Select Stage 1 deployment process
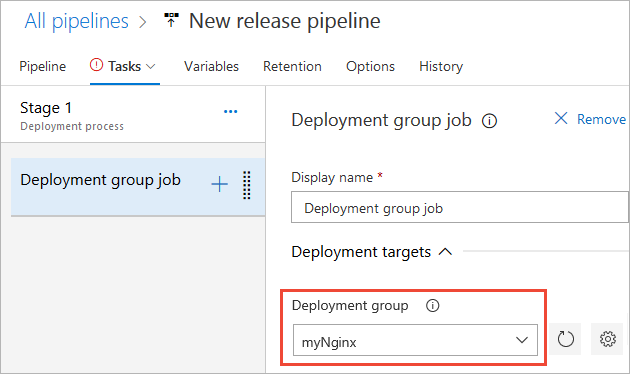 click(x=133, y=115)
